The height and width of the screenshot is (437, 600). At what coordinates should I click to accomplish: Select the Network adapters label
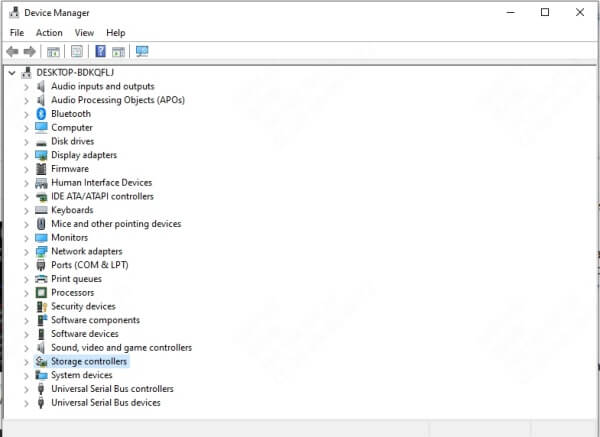pyautogui.click(x=87, y=251)
